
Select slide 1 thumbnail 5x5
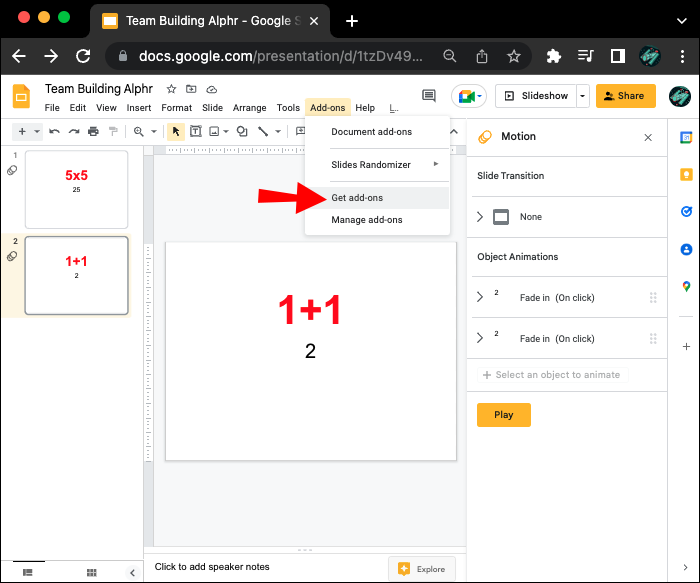click(x=76, y=189)
